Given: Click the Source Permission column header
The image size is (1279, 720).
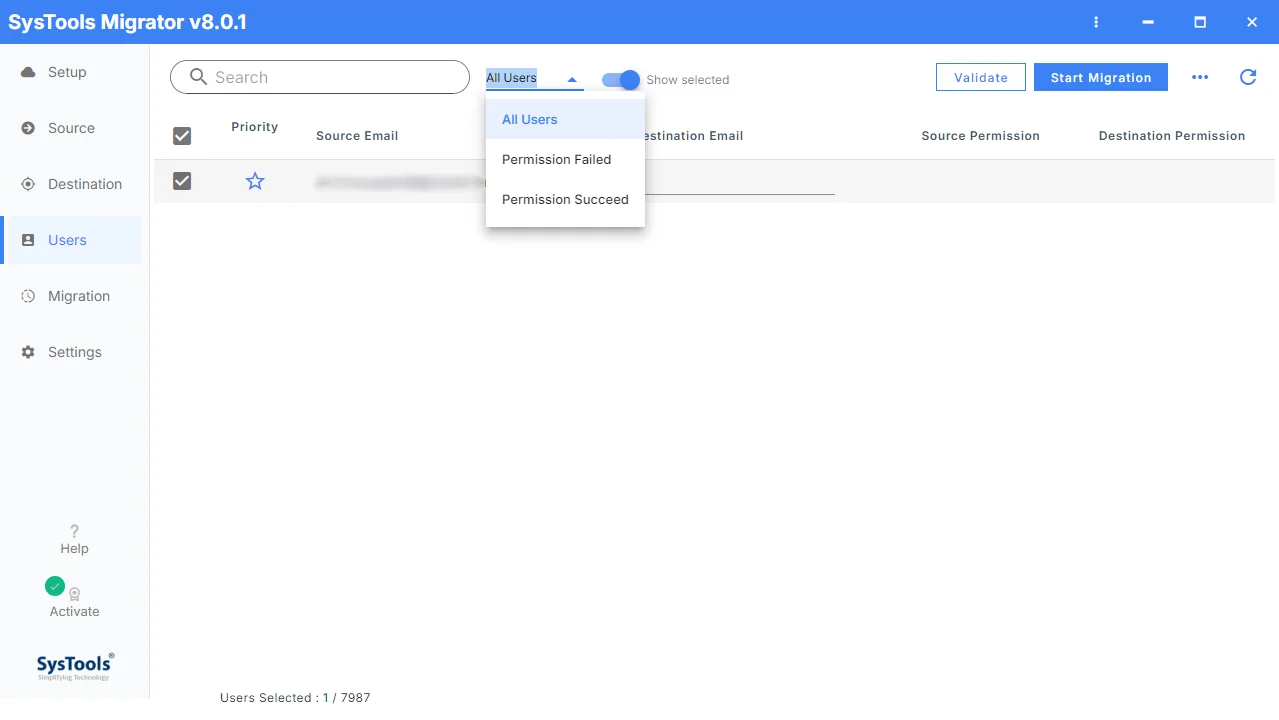Looking at the screenshot, I should [x=980, y=136].
